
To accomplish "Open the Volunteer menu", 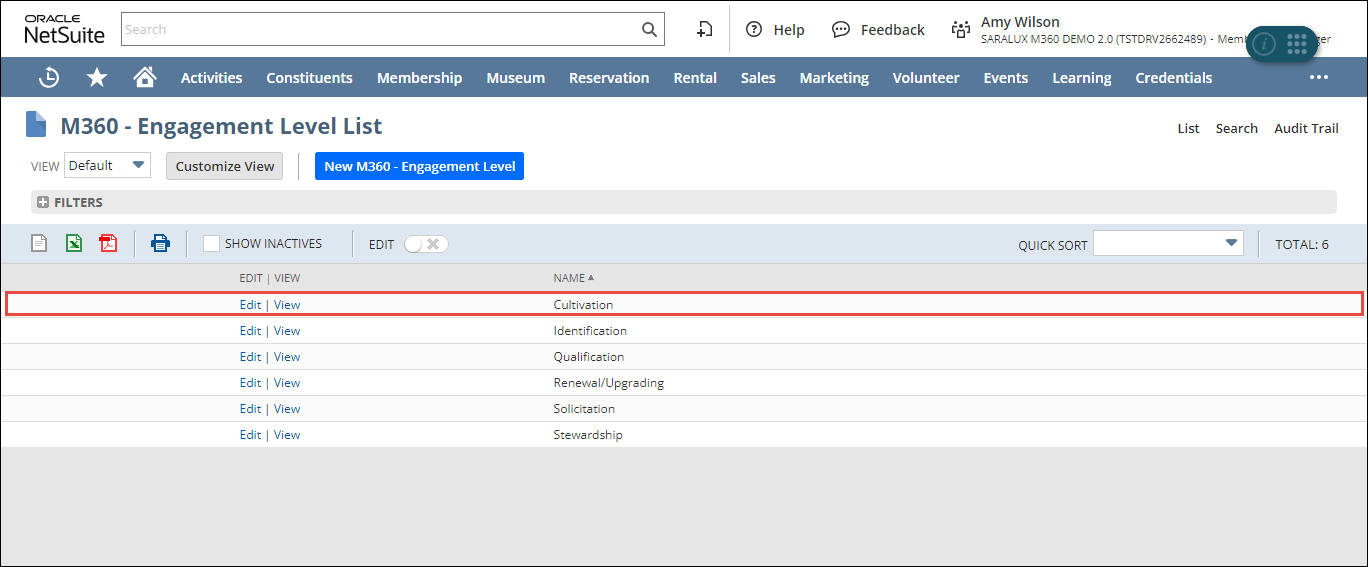I will click(925, 78).
